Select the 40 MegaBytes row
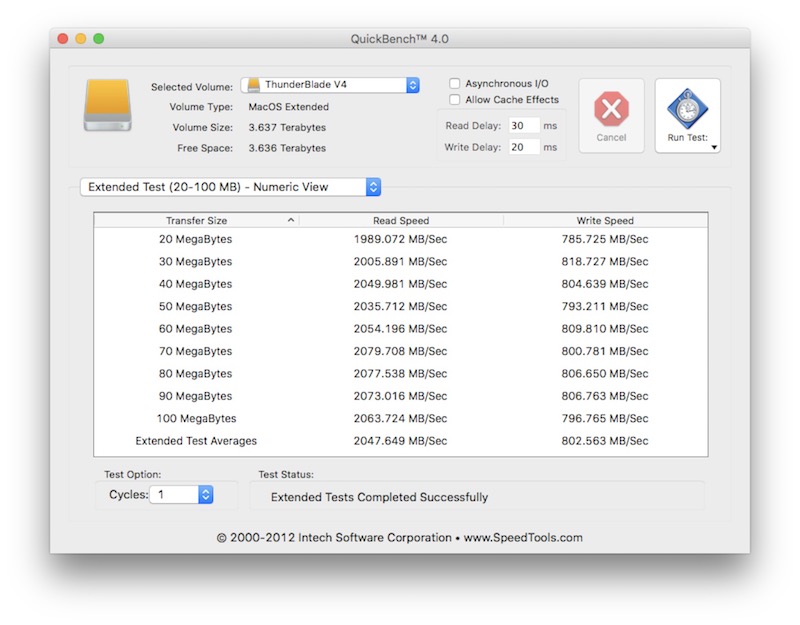This screenshot has width=800, height=625. 401,284
